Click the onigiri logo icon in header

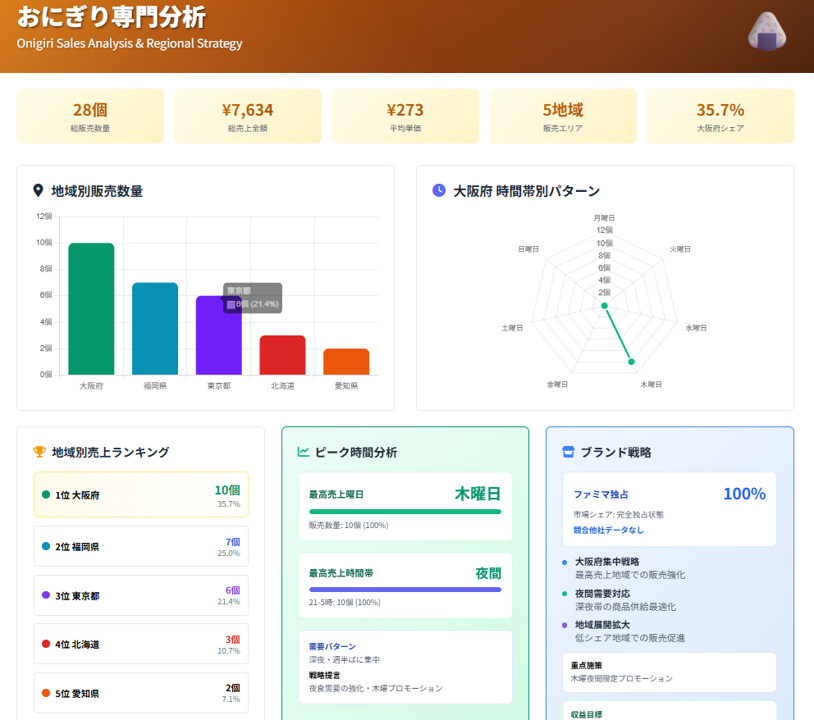click(767, 30)
